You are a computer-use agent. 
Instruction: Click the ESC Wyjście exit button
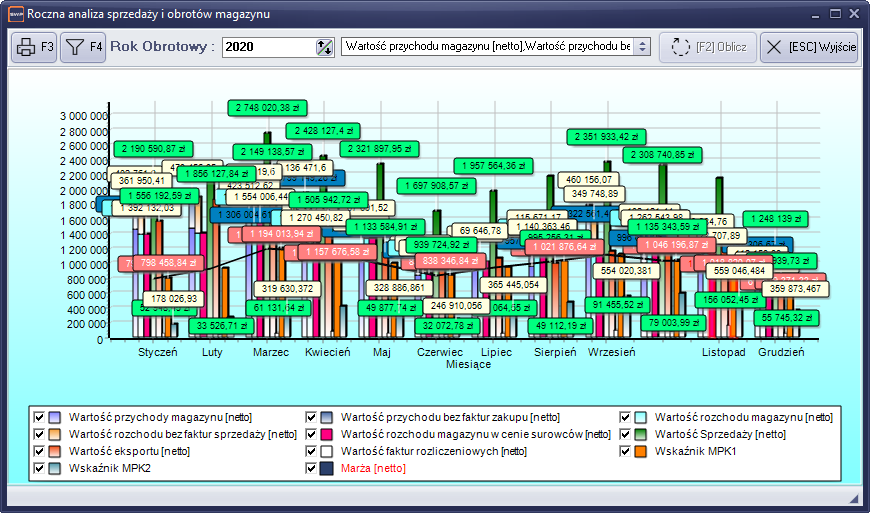click(809, 47)
